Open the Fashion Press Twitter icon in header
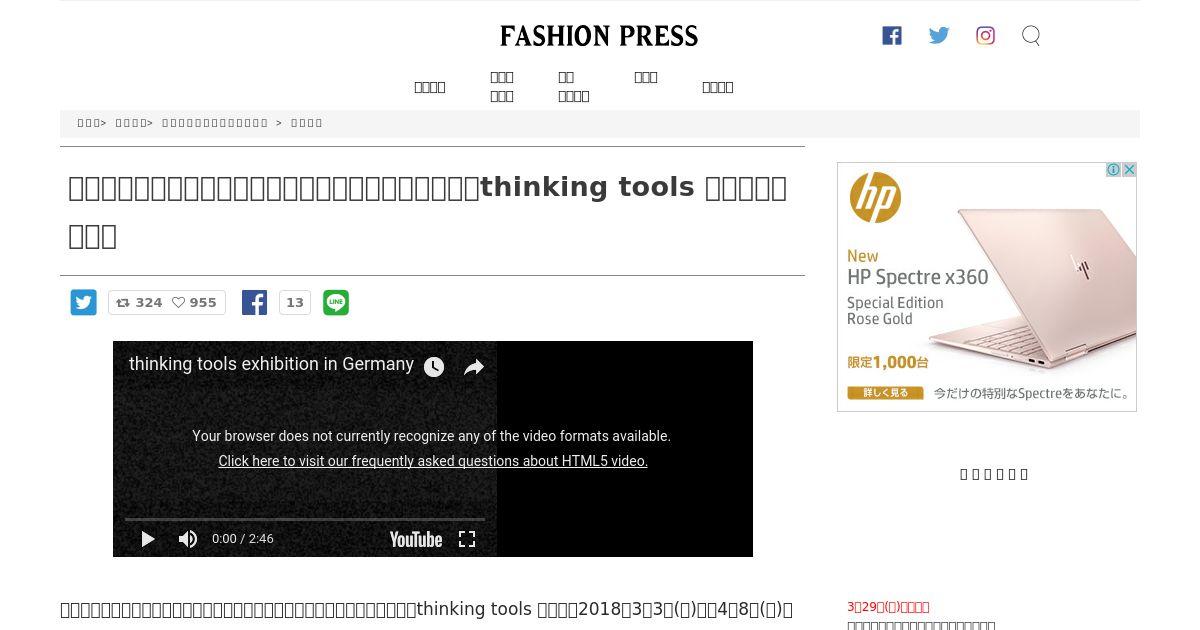Viewport: 1200px width, 630px height. coord(939,36)
